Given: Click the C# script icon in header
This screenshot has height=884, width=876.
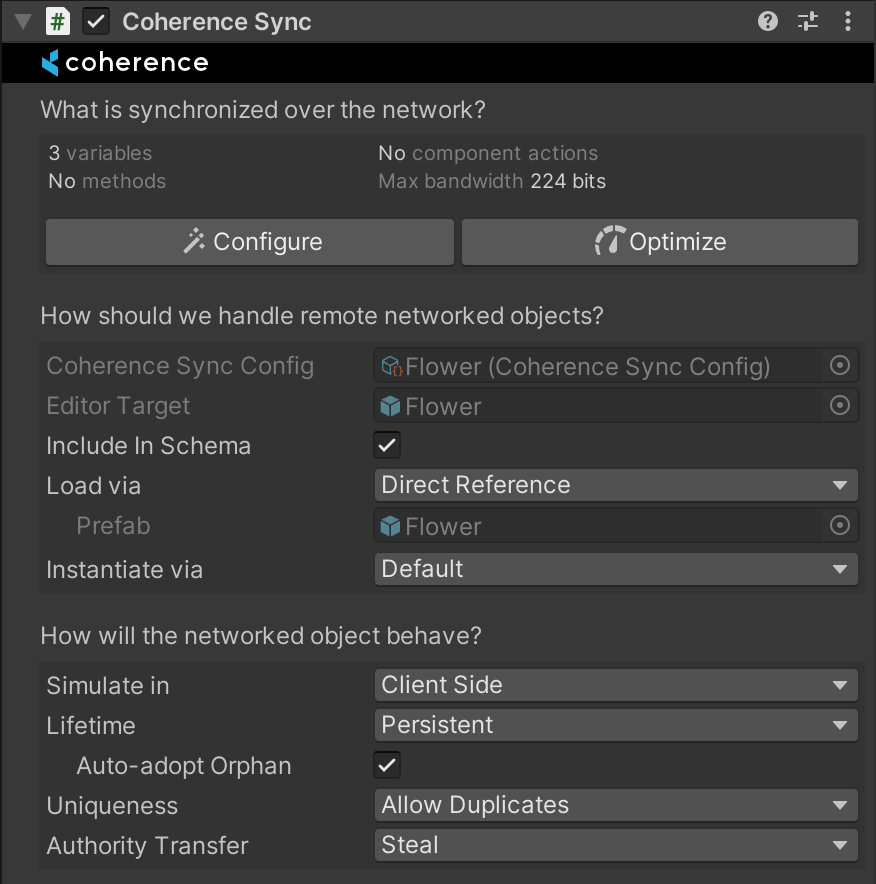Looking at the screenshot, I should click(x=58, y=21).
